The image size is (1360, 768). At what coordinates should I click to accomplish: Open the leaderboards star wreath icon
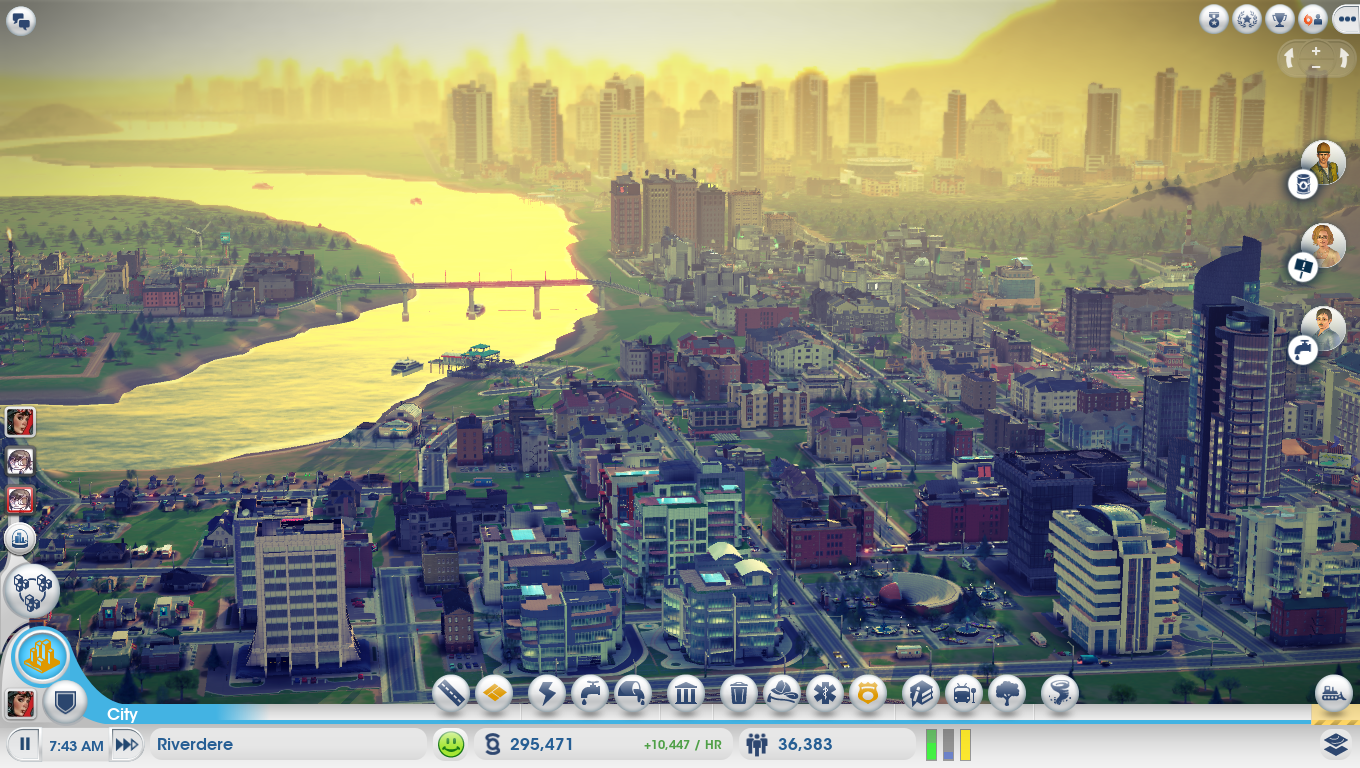pos(1246,18)
